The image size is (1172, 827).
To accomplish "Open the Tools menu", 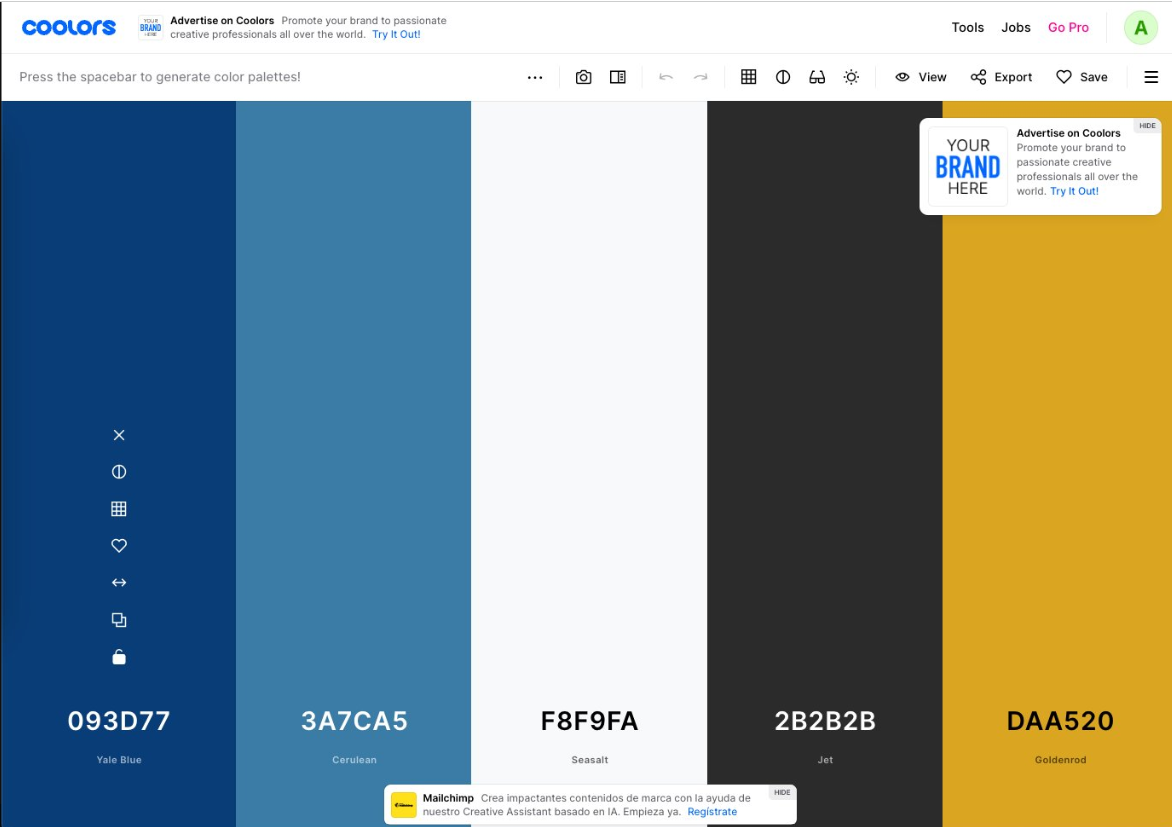I will (967, 27).
